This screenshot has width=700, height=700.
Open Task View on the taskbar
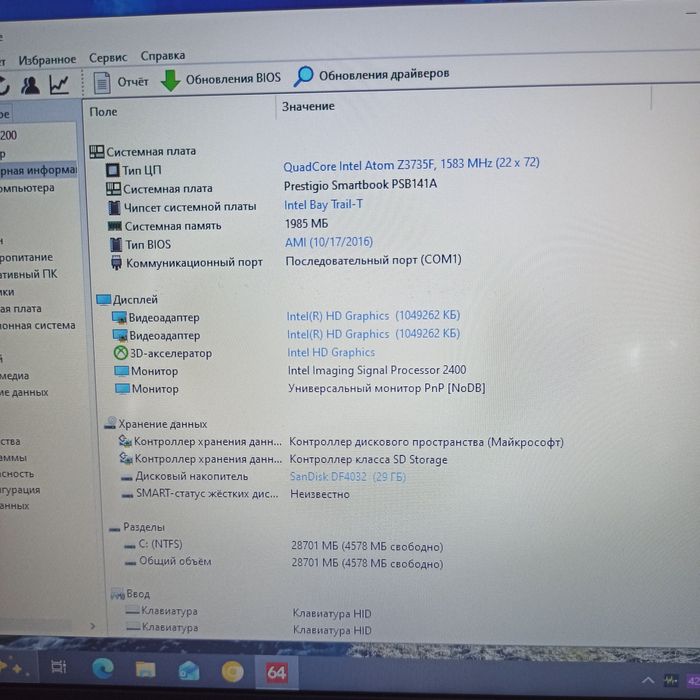tap(58, 667)
